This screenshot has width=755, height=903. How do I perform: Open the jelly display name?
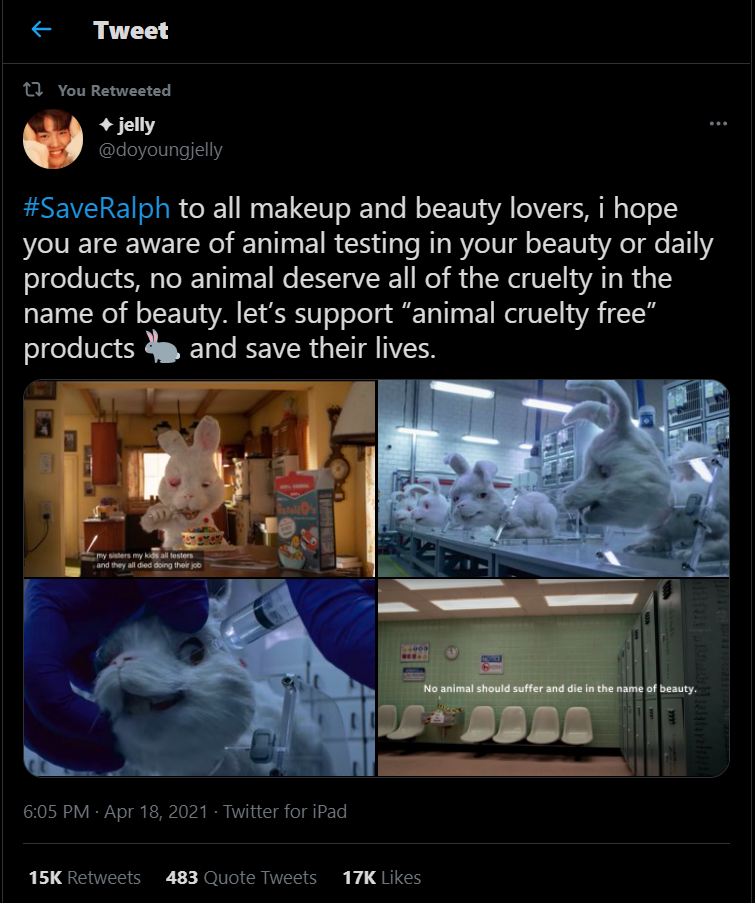click(127, 124)
